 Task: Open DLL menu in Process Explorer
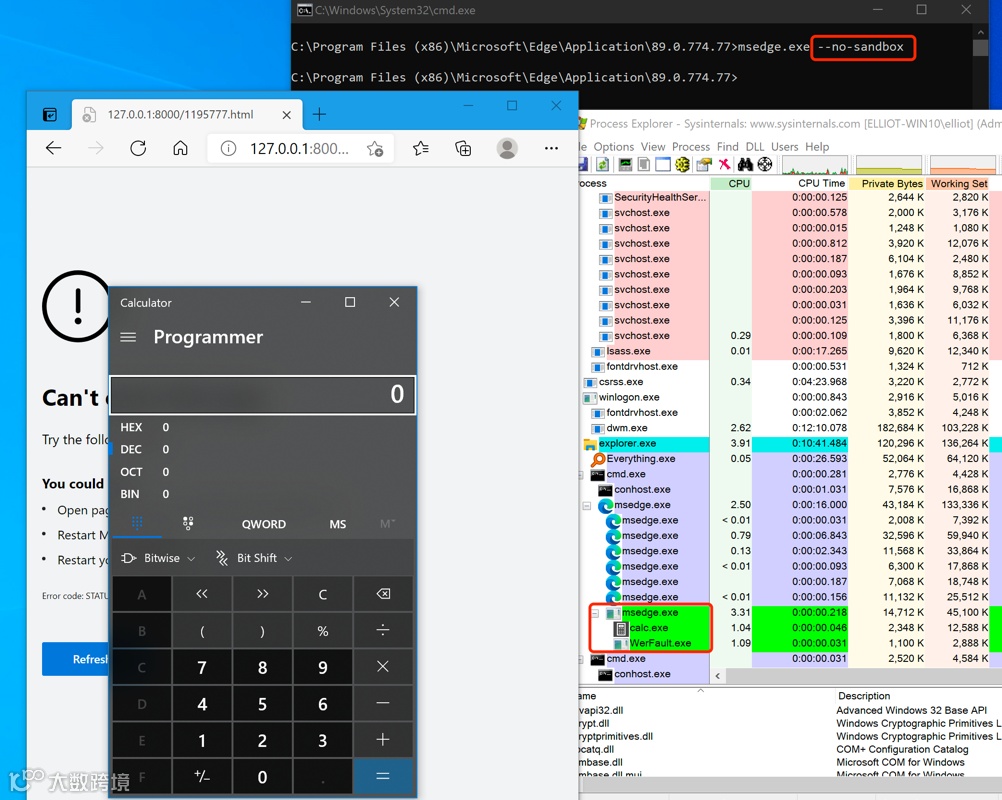[755, 146]
